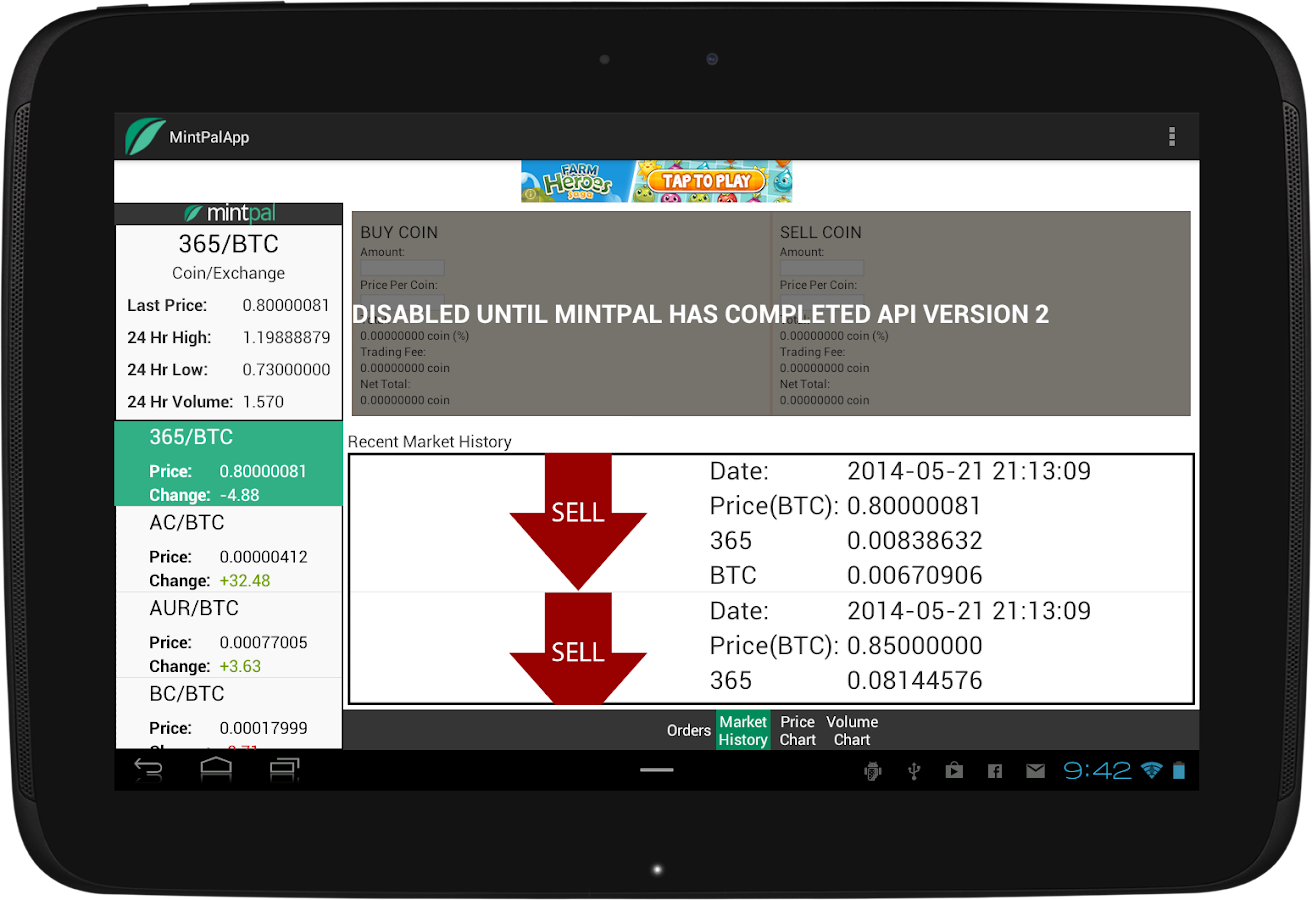
Task: Tap the 365/BTC heading above Coin/Exchange
Action: [228, 244]
